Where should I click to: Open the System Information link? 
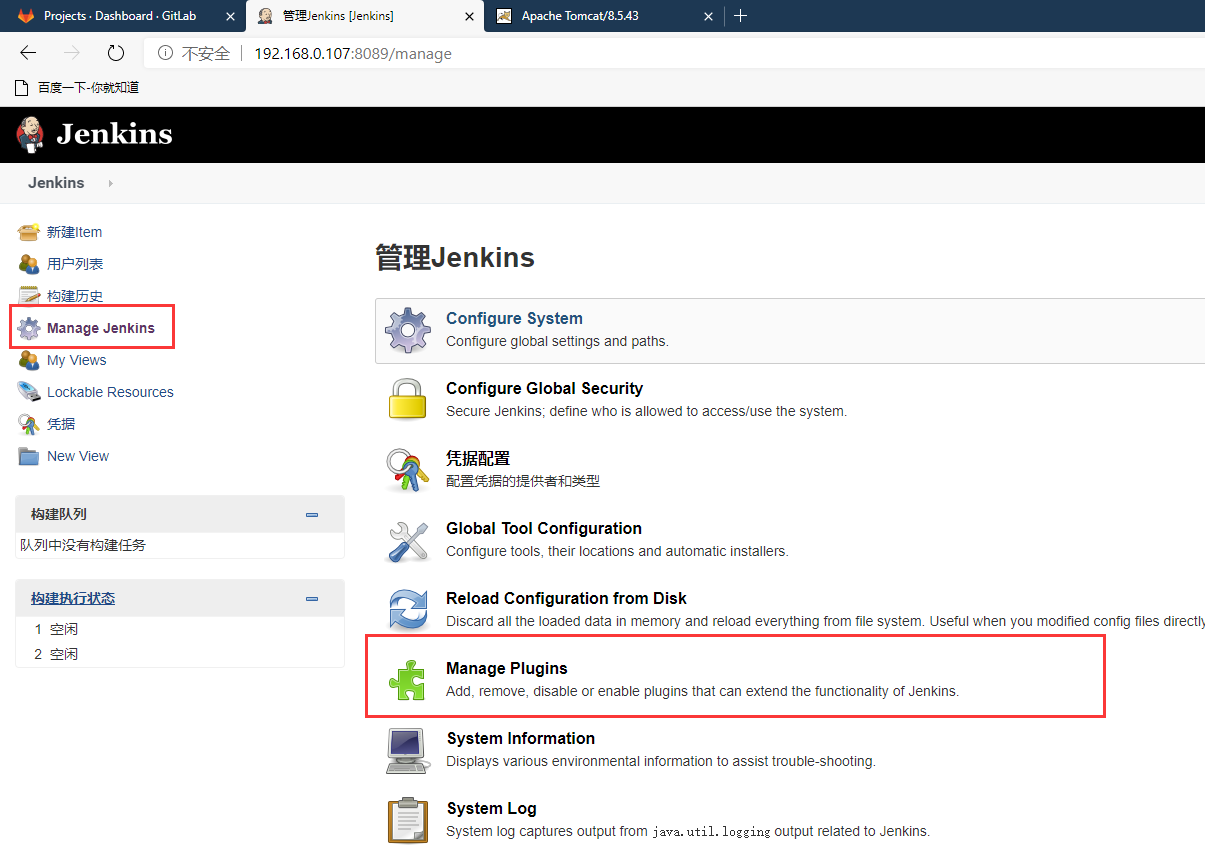coord(521,738)
